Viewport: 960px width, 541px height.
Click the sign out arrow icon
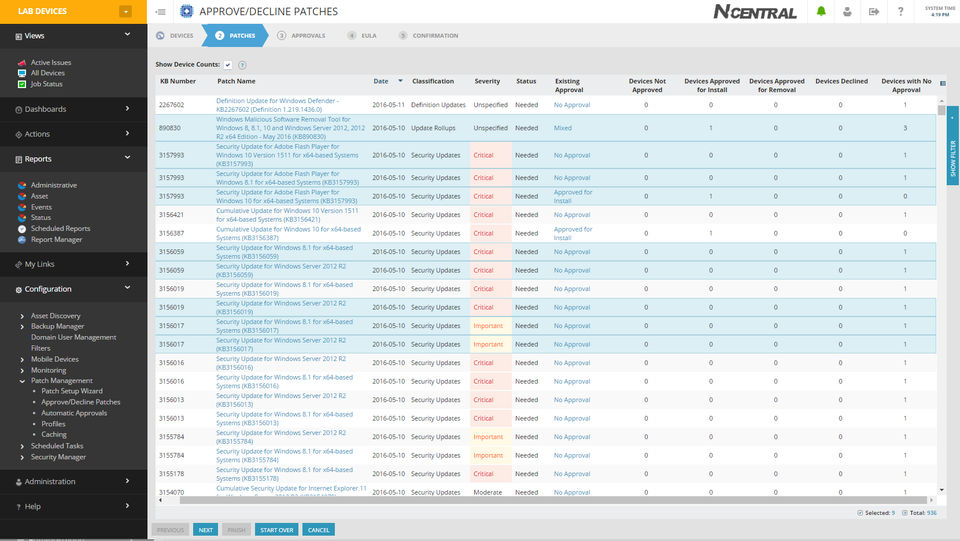pyautogui.click(x=874, y=12)
